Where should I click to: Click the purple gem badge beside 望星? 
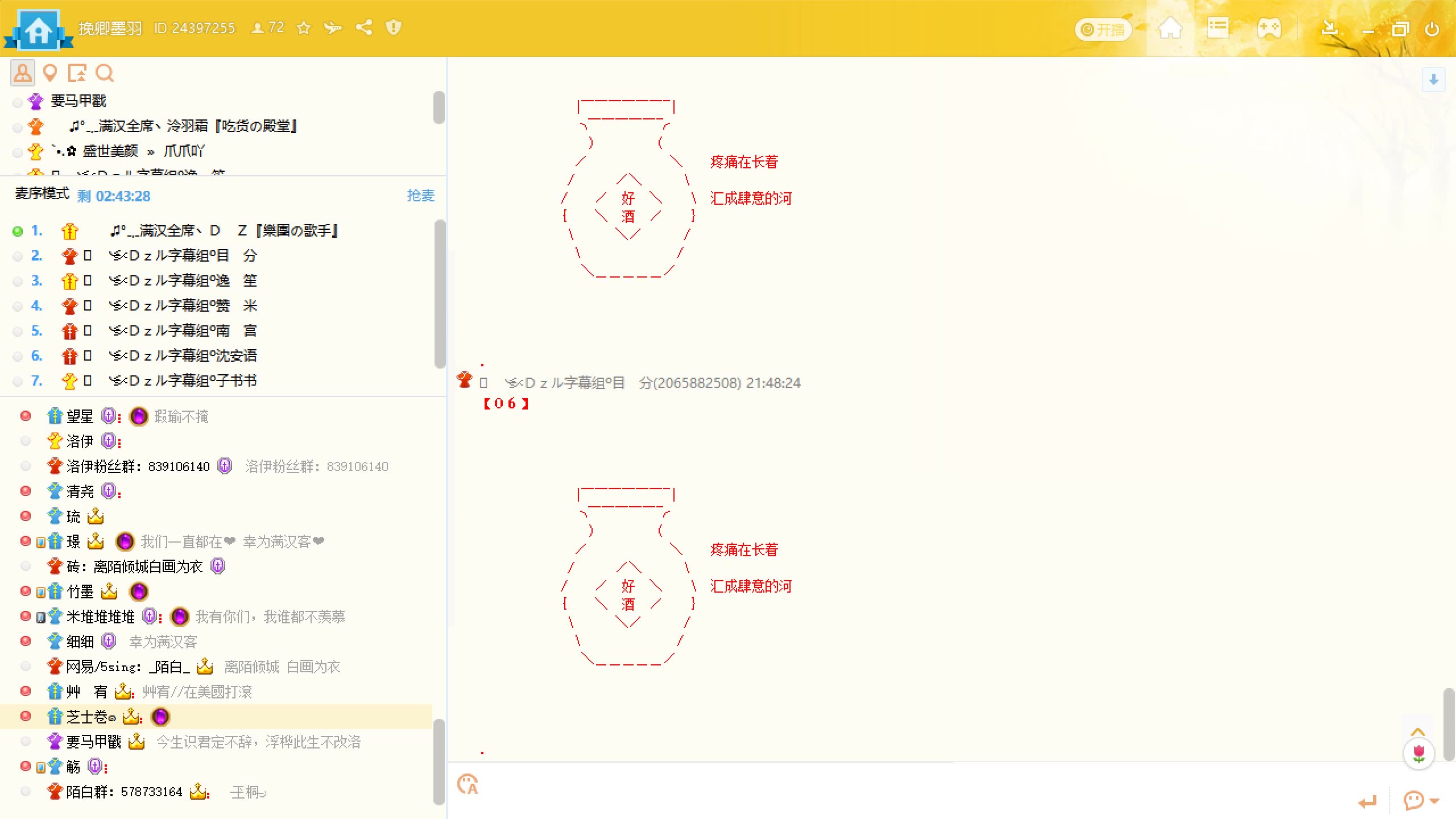[139, 416]
